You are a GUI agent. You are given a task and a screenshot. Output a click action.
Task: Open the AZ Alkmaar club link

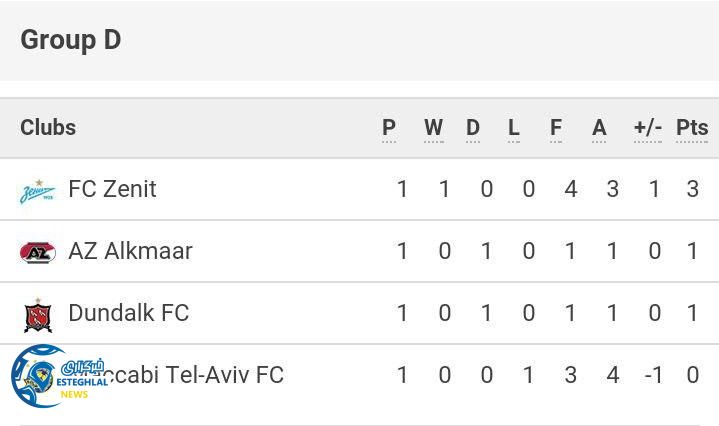pos(130,251)
